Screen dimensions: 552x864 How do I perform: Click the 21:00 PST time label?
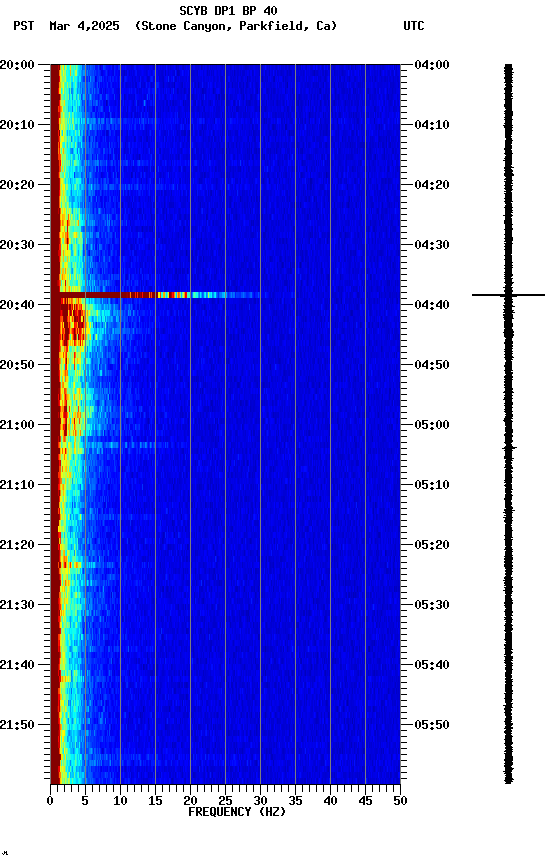point(17,425)
